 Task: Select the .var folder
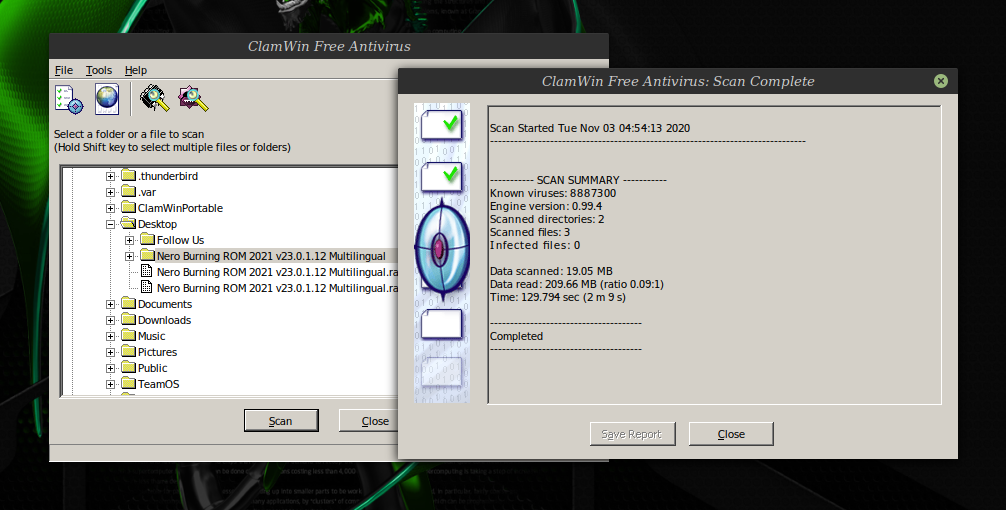coord(147,192)
